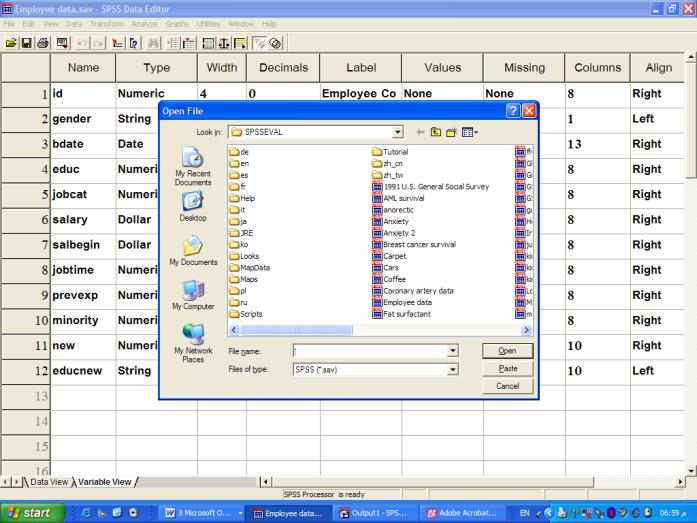
Task: Switch to the Variable View tab
Action: [x=104, y=482]
